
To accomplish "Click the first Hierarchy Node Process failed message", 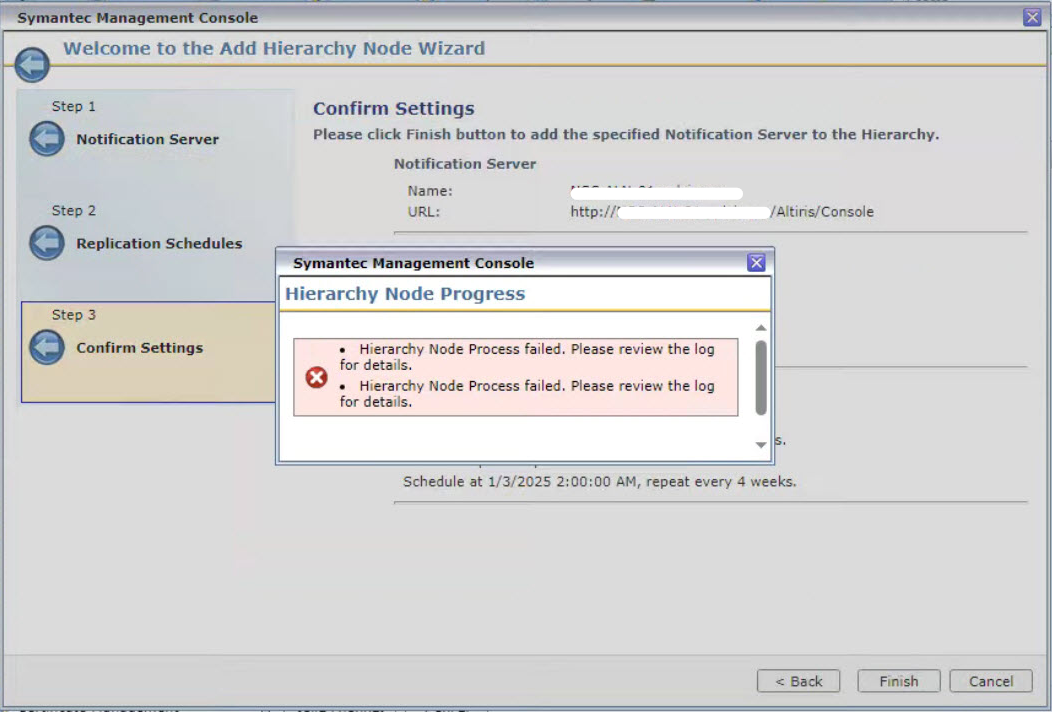I will pos(527,357).
